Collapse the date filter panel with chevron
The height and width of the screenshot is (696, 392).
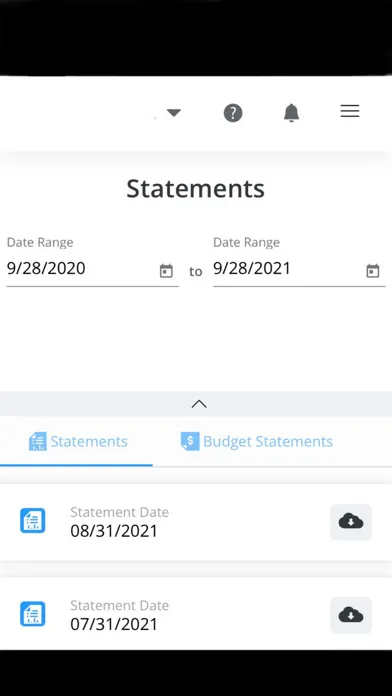point(199,404)
